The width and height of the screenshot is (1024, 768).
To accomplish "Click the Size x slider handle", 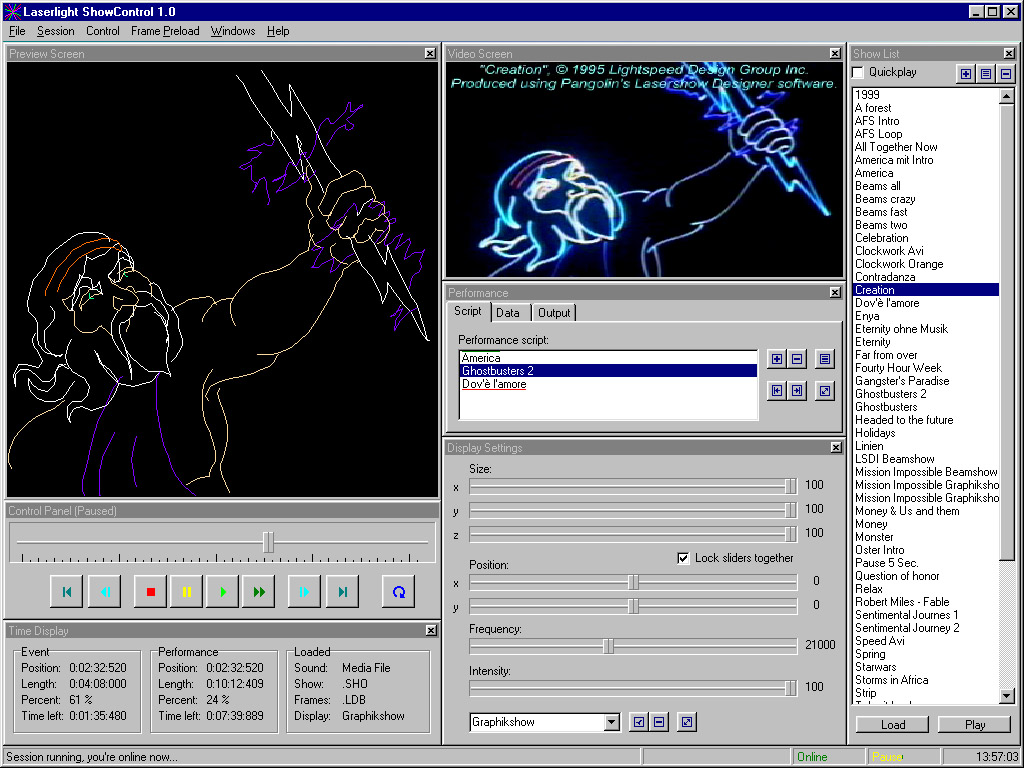I will [x=790, y=486].
